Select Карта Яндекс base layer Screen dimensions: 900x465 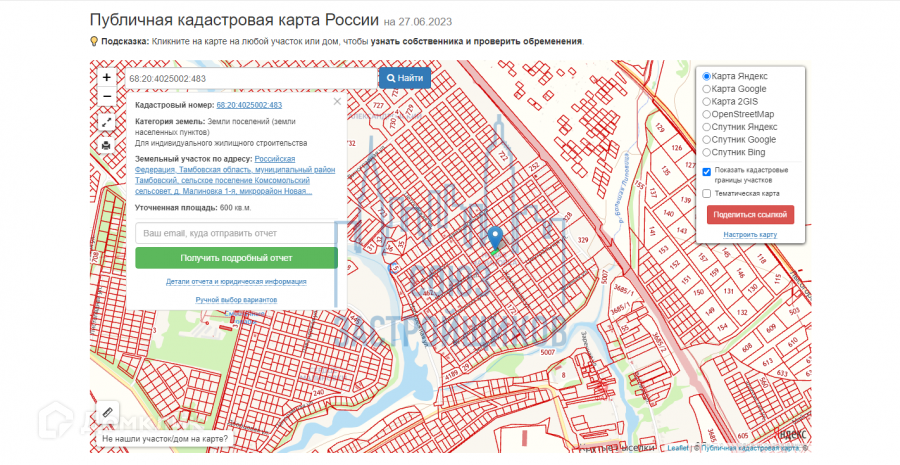707,76
